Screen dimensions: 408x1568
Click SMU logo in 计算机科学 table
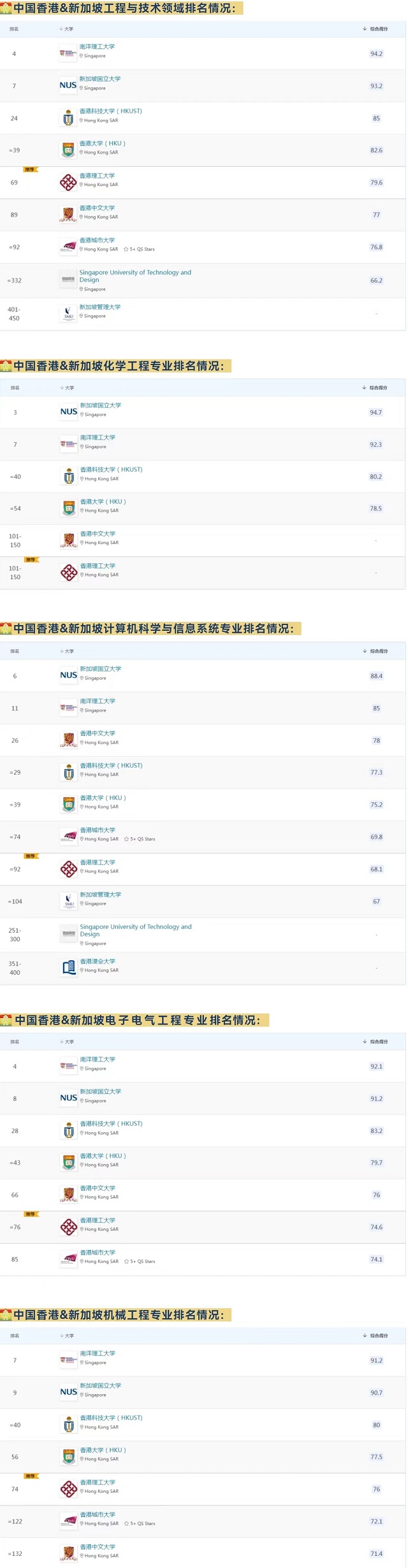(x=69, y=902)
